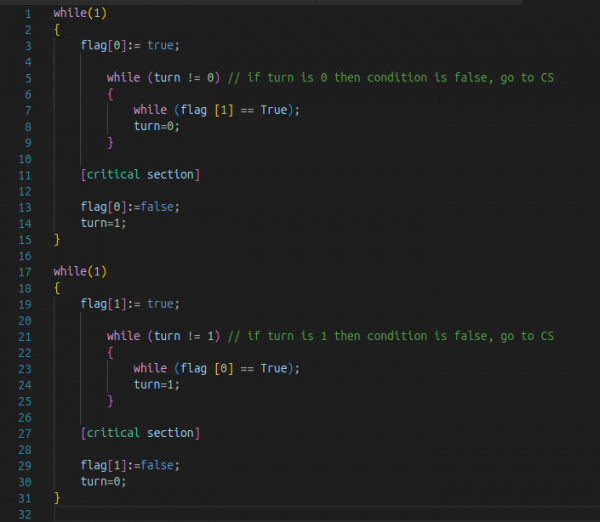Click [critical section] on line 11
Screen dimensions: 600x522
[140, 175]
